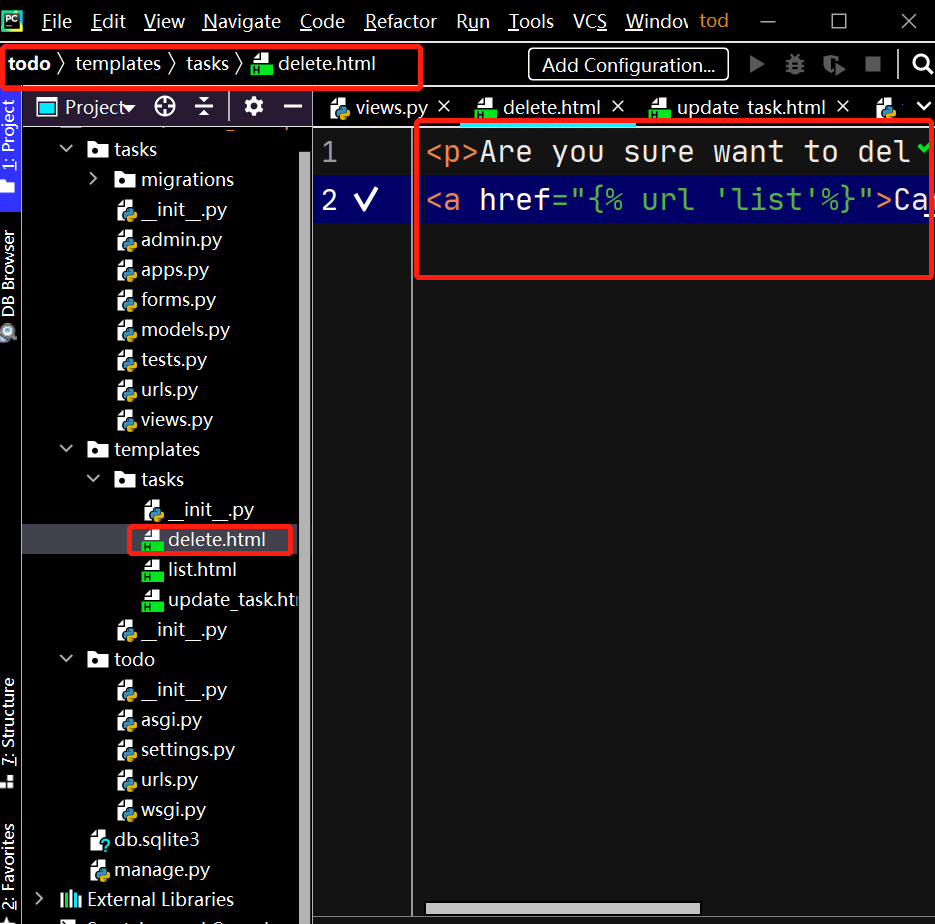The width and height of the screenshot is (935, 924).
Task: Toggle the 2: Favorites tool window
Action: (9, 873)
